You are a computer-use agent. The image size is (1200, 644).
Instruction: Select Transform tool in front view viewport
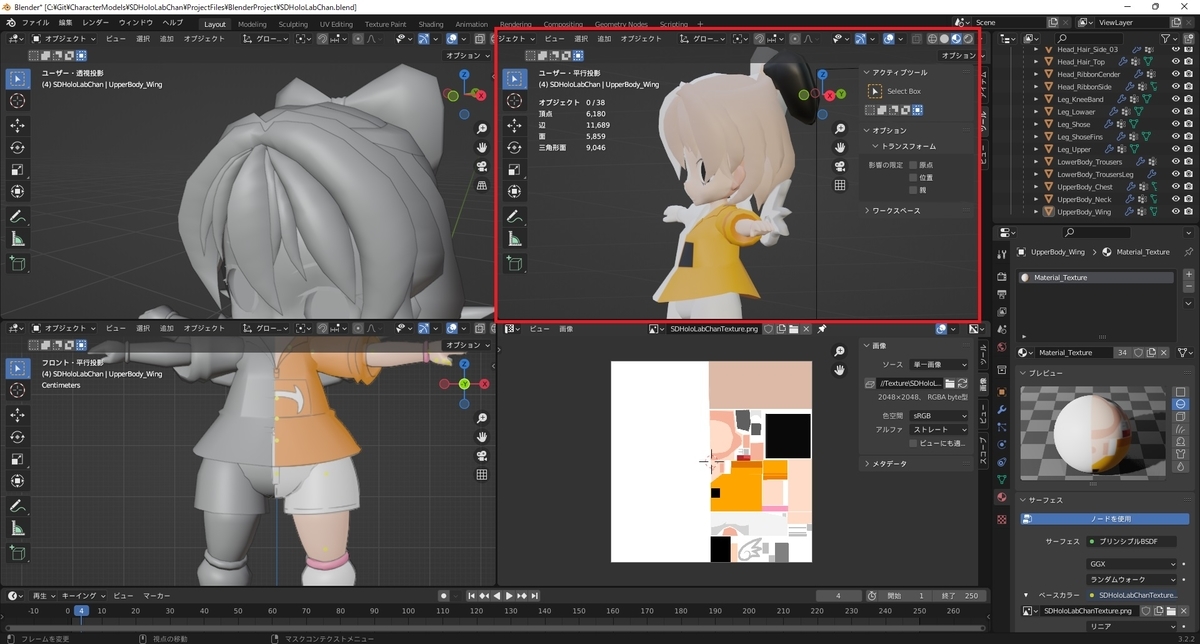click(x=17, y=481)
